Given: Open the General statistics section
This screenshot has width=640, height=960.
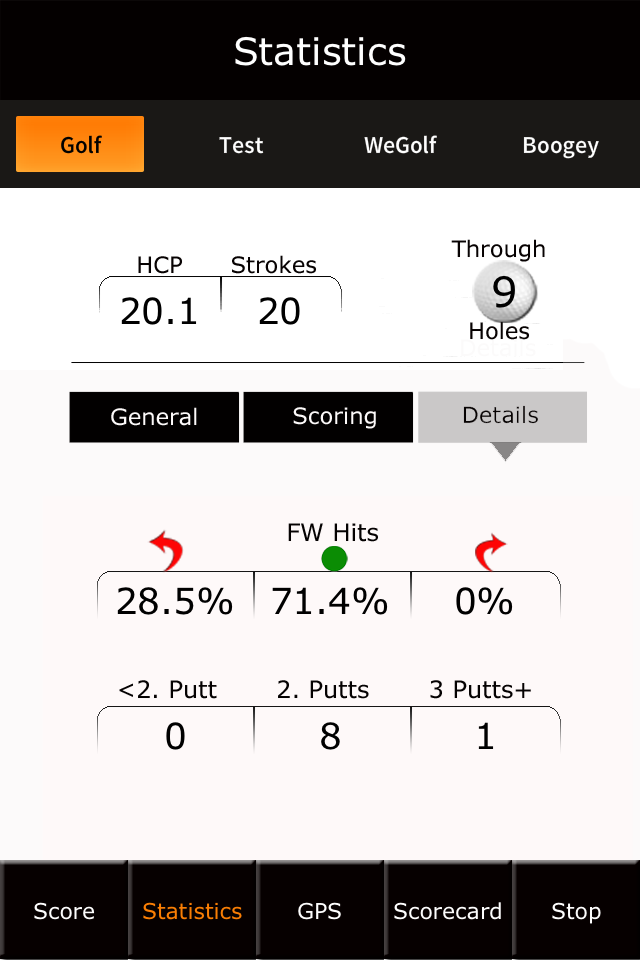Looking at the screenshot, I should point(154,417).
